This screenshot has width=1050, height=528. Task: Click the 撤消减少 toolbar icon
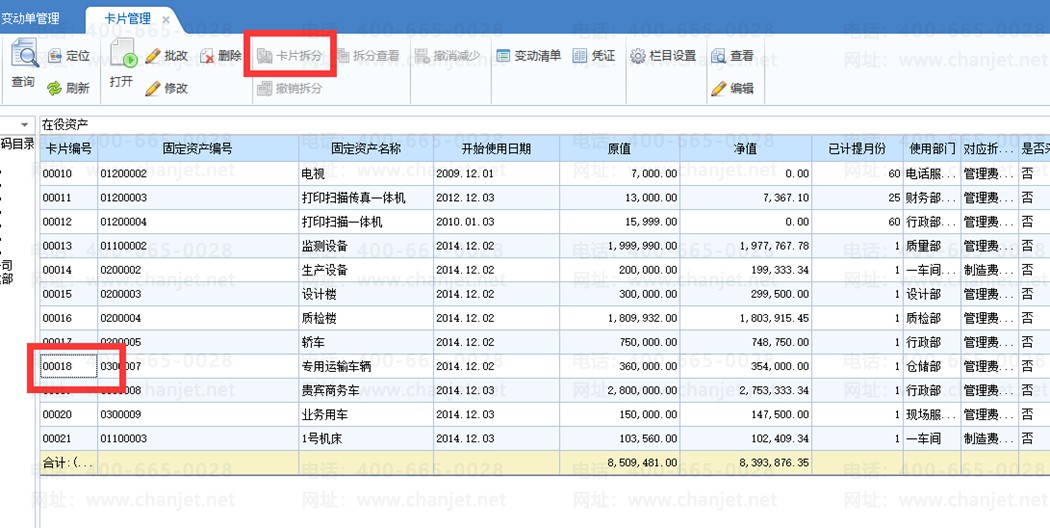[x=423, y=56]
